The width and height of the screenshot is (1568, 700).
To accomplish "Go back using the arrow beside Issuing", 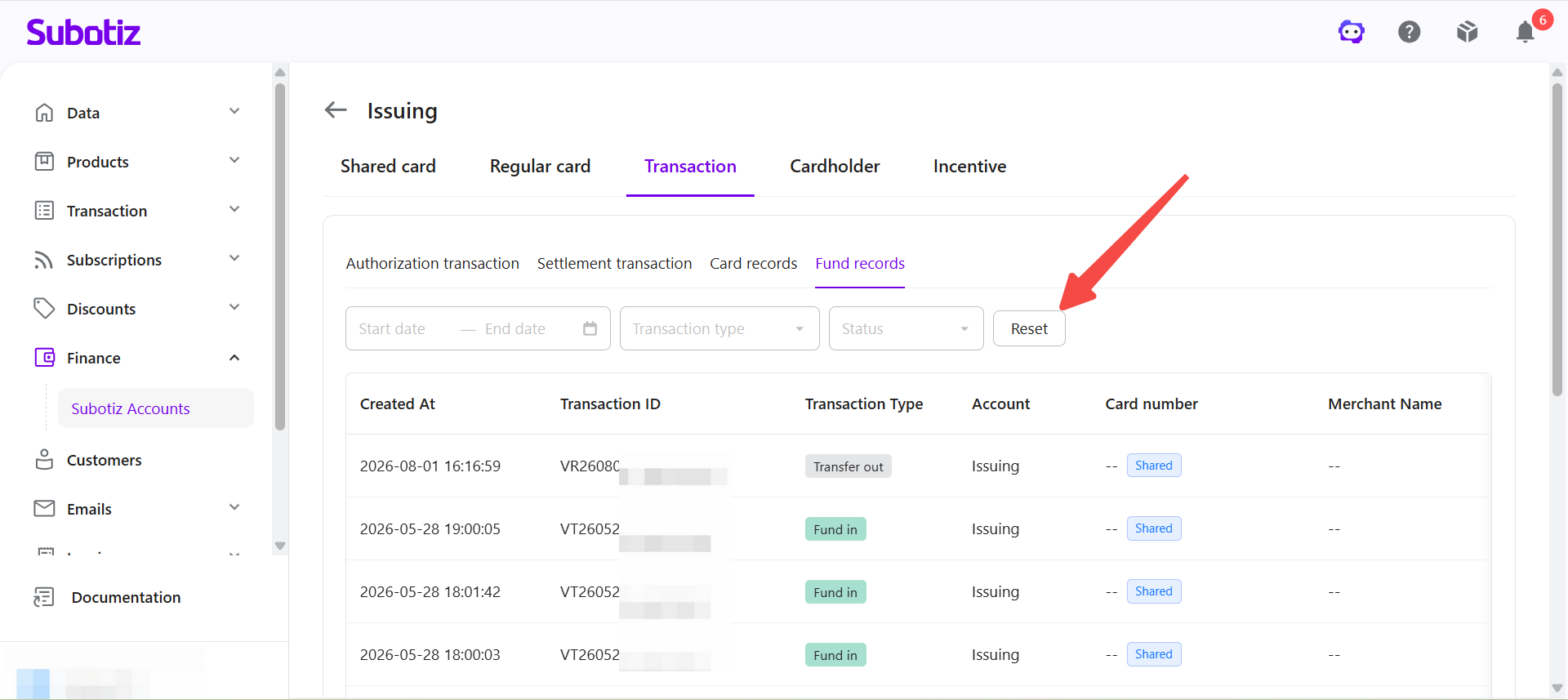I will pyautogui.click(x=336, y=109).
